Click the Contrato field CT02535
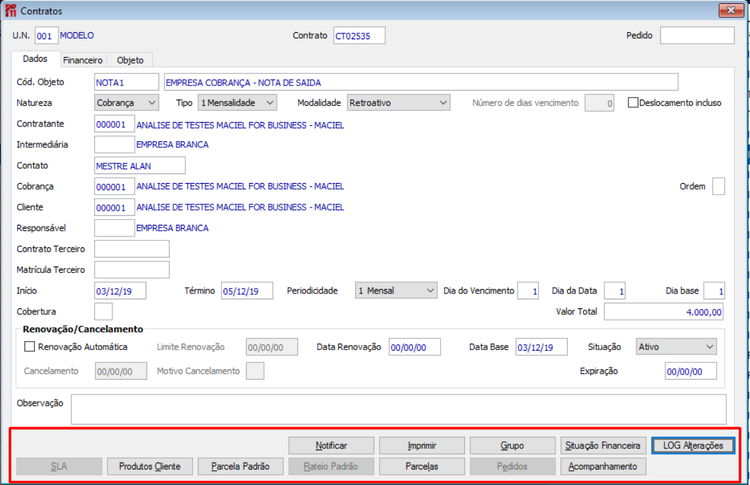 (359, 35)
